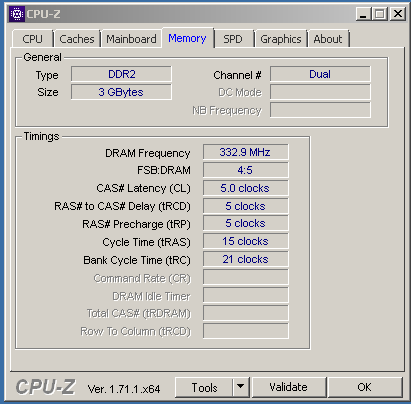Click the CPU-Z app icon in title bar
This screenshot has height=404, width=411.
tap(17, 14)
